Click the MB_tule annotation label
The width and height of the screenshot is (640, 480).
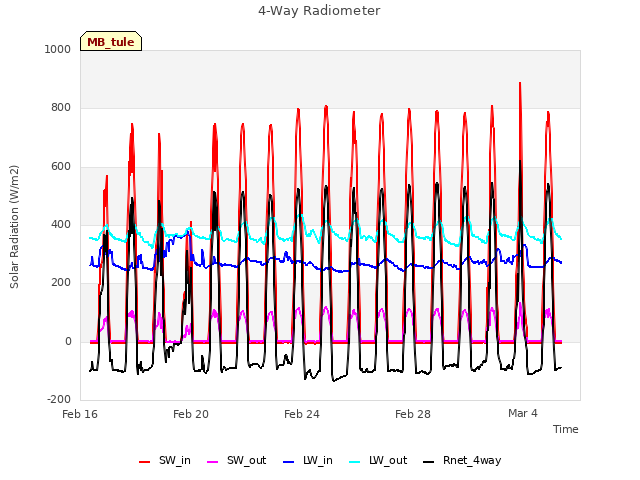[x=111, y=42]
